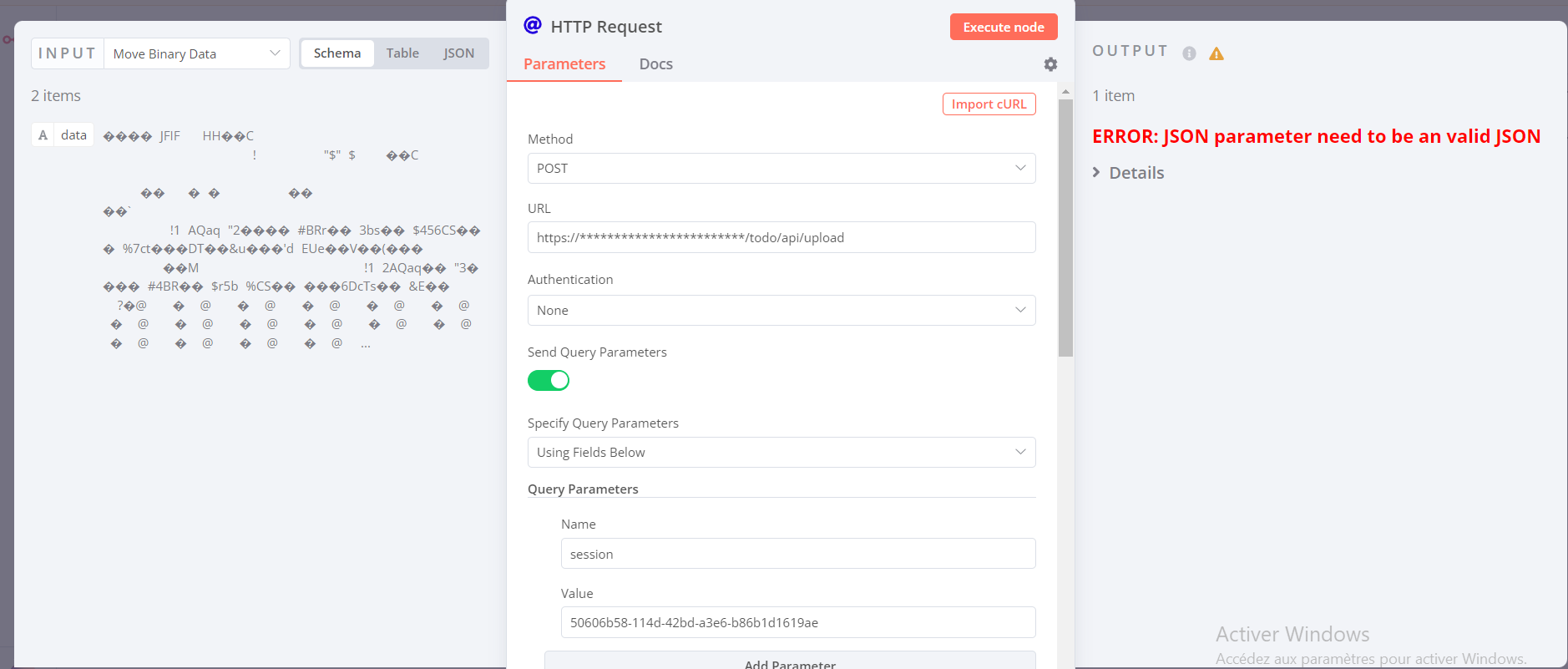Screen dimensions: 1568x669
Task: Click the orange output warning triangle
Action: click(x=1216, y=53)
